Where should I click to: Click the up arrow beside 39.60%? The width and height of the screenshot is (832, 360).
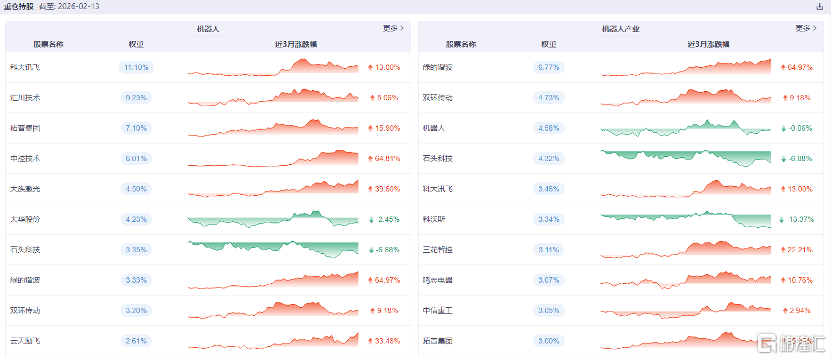[370, 189]
